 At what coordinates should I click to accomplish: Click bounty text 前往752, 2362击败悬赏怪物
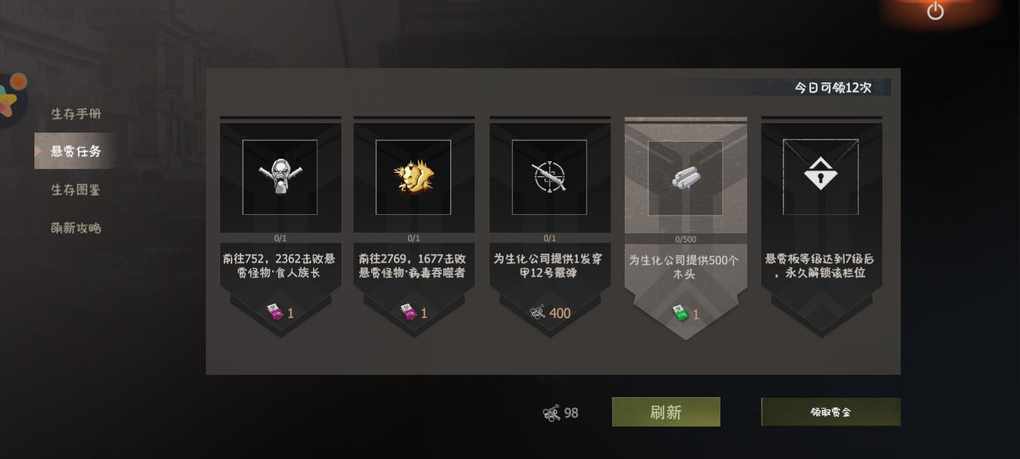(x=279, y=265)
